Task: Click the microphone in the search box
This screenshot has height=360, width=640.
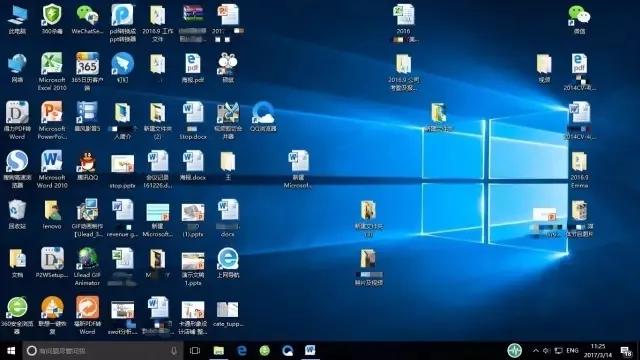Action: tap(174, 351)
